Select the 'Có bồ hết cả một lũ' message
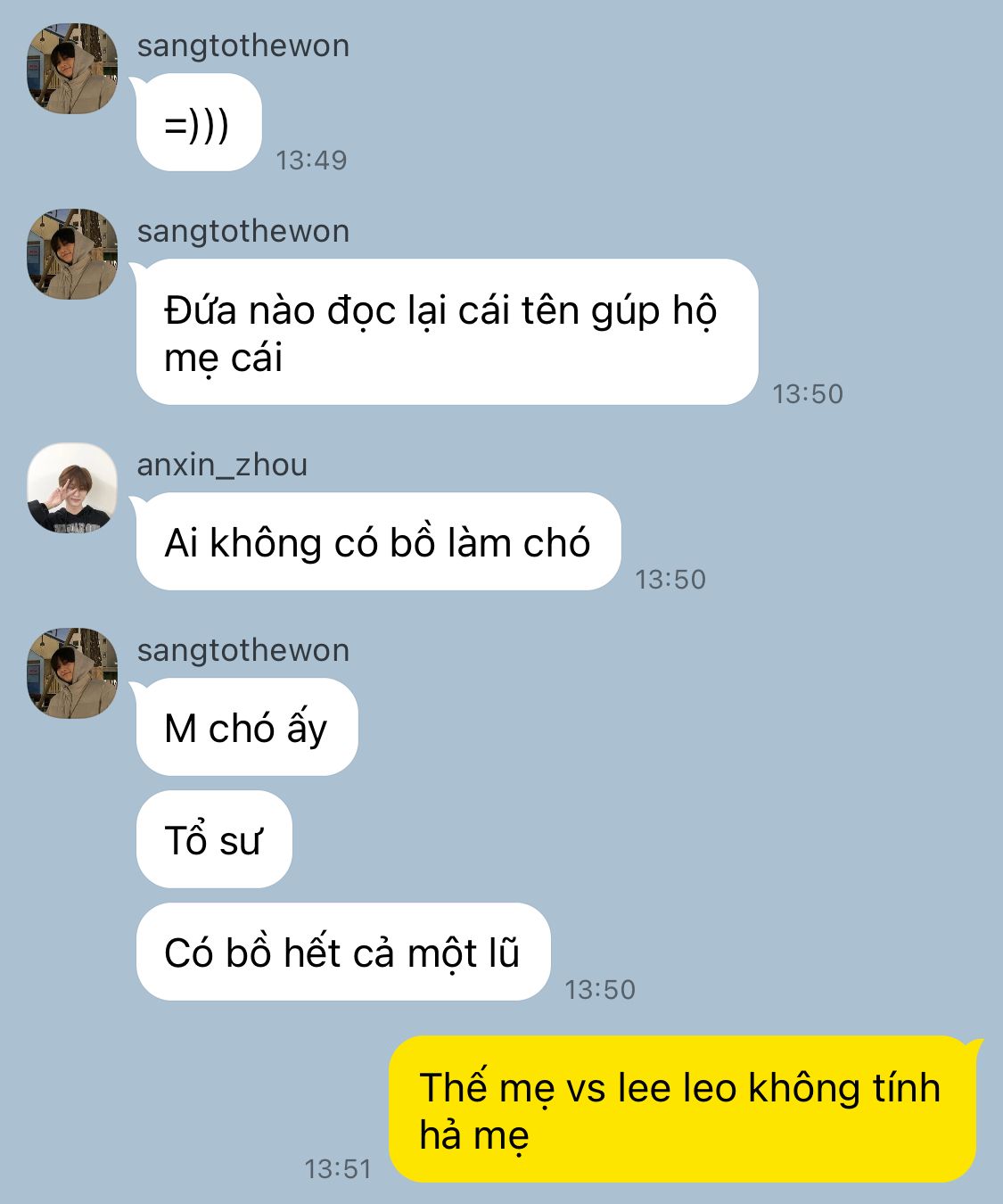 [343, 952]
